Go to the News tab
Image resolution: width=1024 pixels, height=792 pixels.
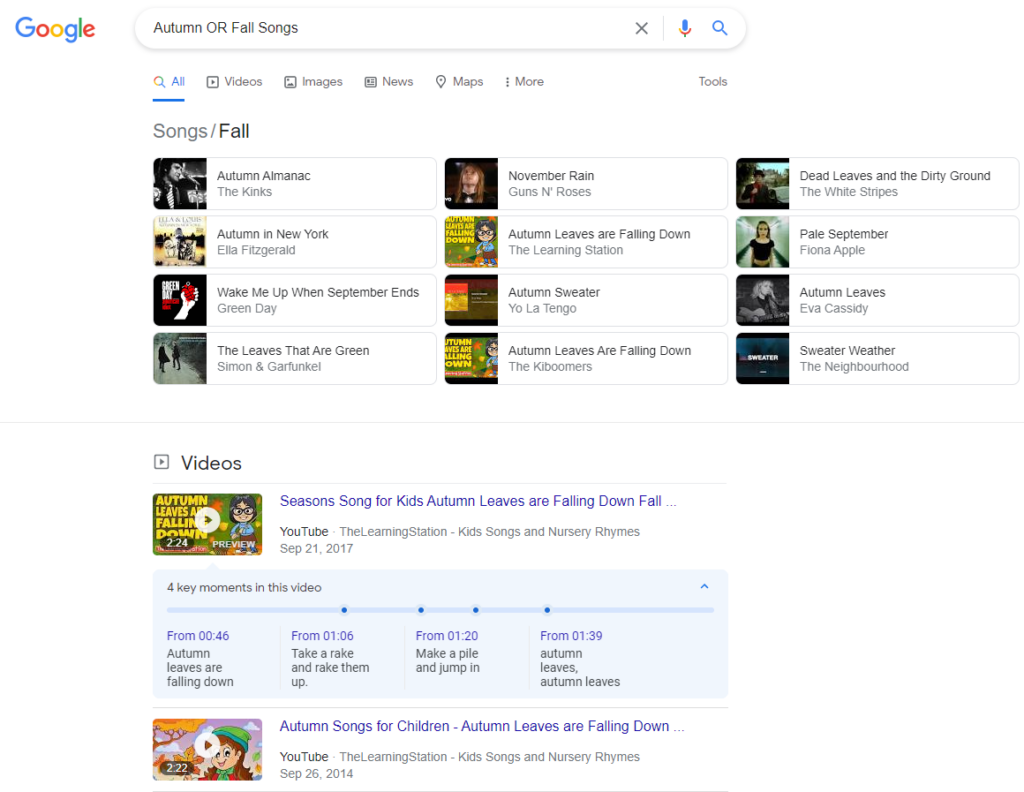[x=388, y=82]
